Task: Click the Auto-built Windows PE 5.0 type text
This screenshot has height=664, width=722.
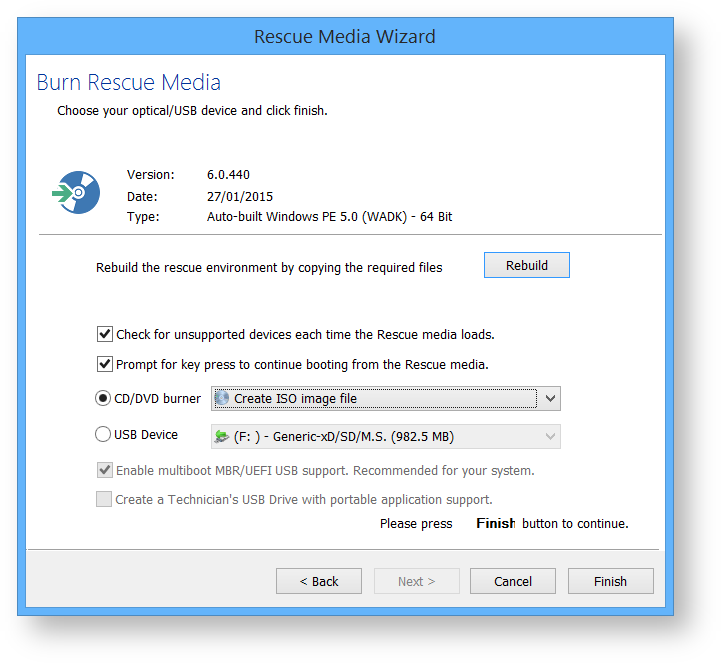Action: tap(329, 217)
